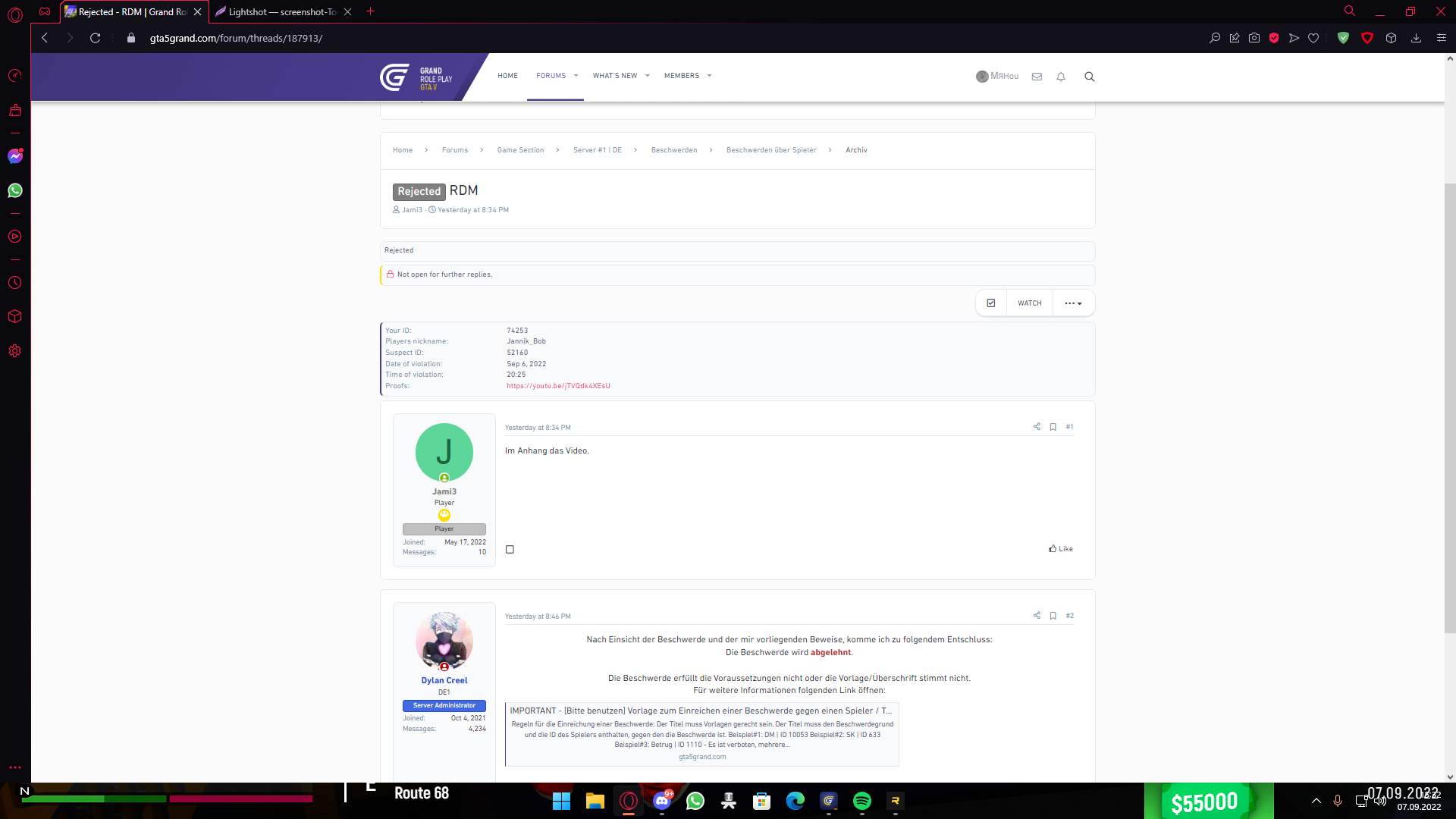
Task: Open the overflow menu with three dots
Action: (x=1072, y=303)
